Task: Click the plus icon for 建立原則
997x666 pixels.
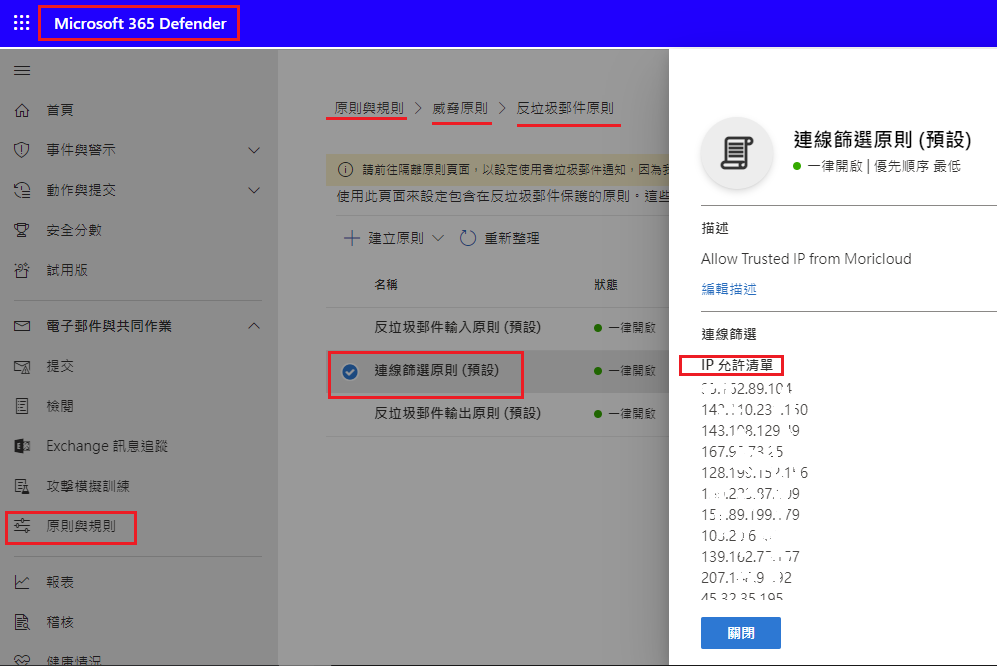Action: 351,239
